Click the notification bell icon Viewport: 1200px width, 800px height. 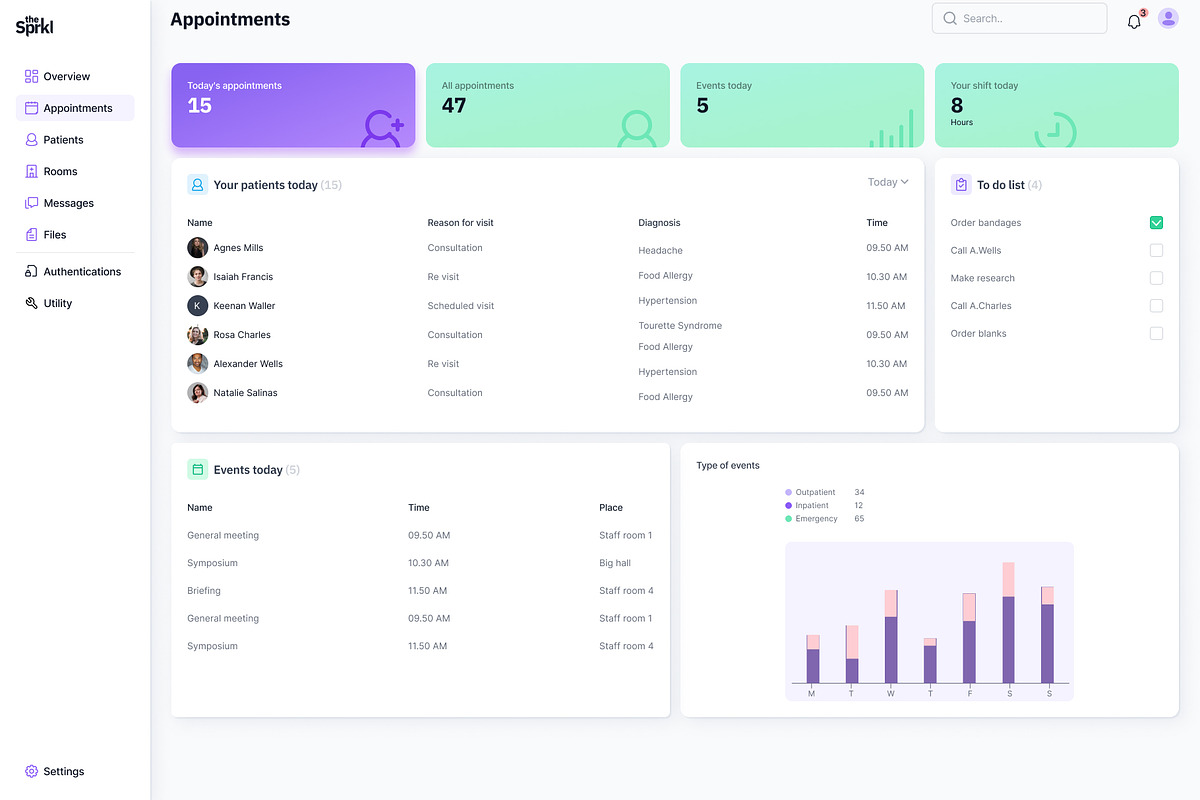pos(1134,20)
